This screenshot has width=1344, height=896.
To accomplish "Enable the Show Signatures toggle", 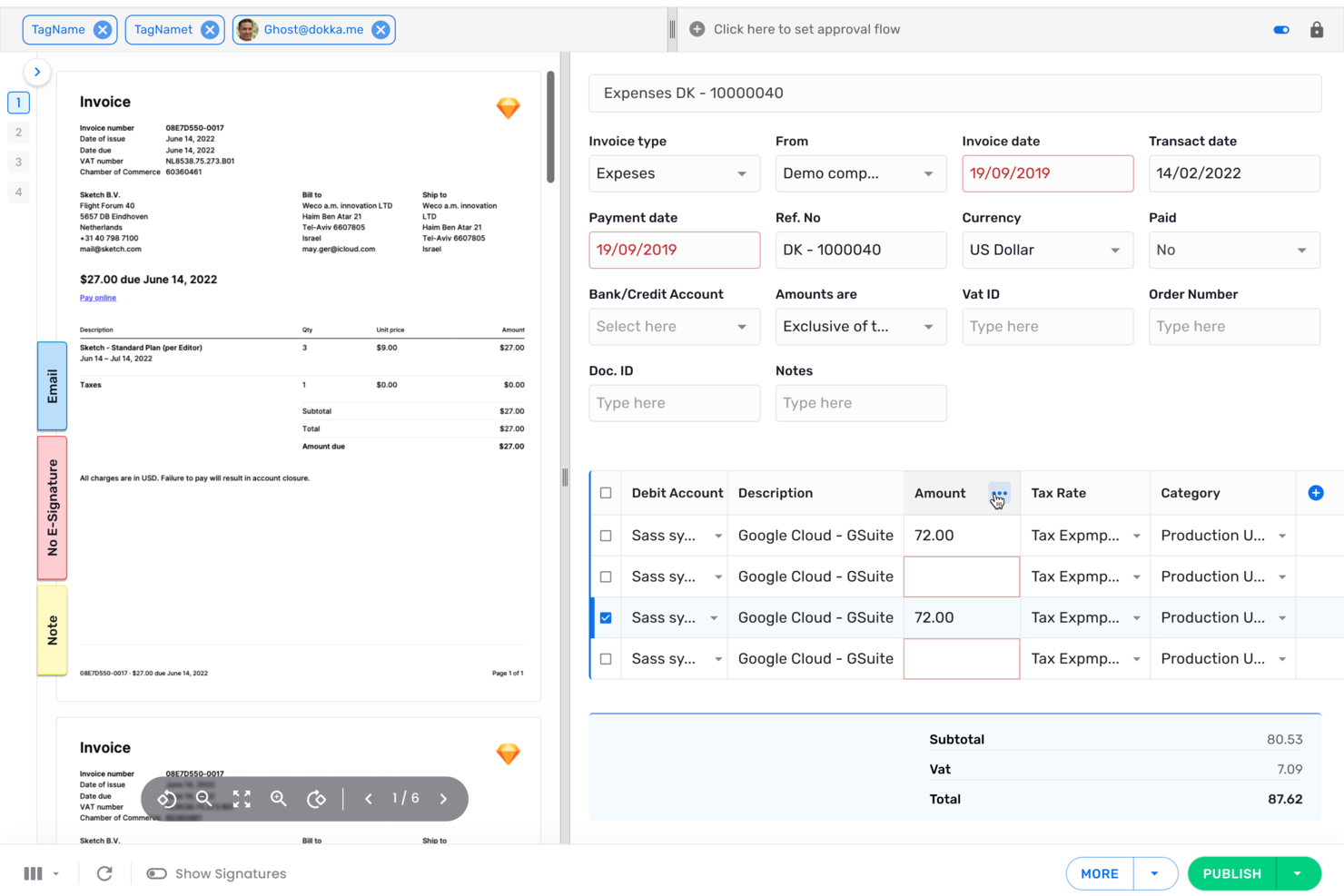I will pos(156,872).
